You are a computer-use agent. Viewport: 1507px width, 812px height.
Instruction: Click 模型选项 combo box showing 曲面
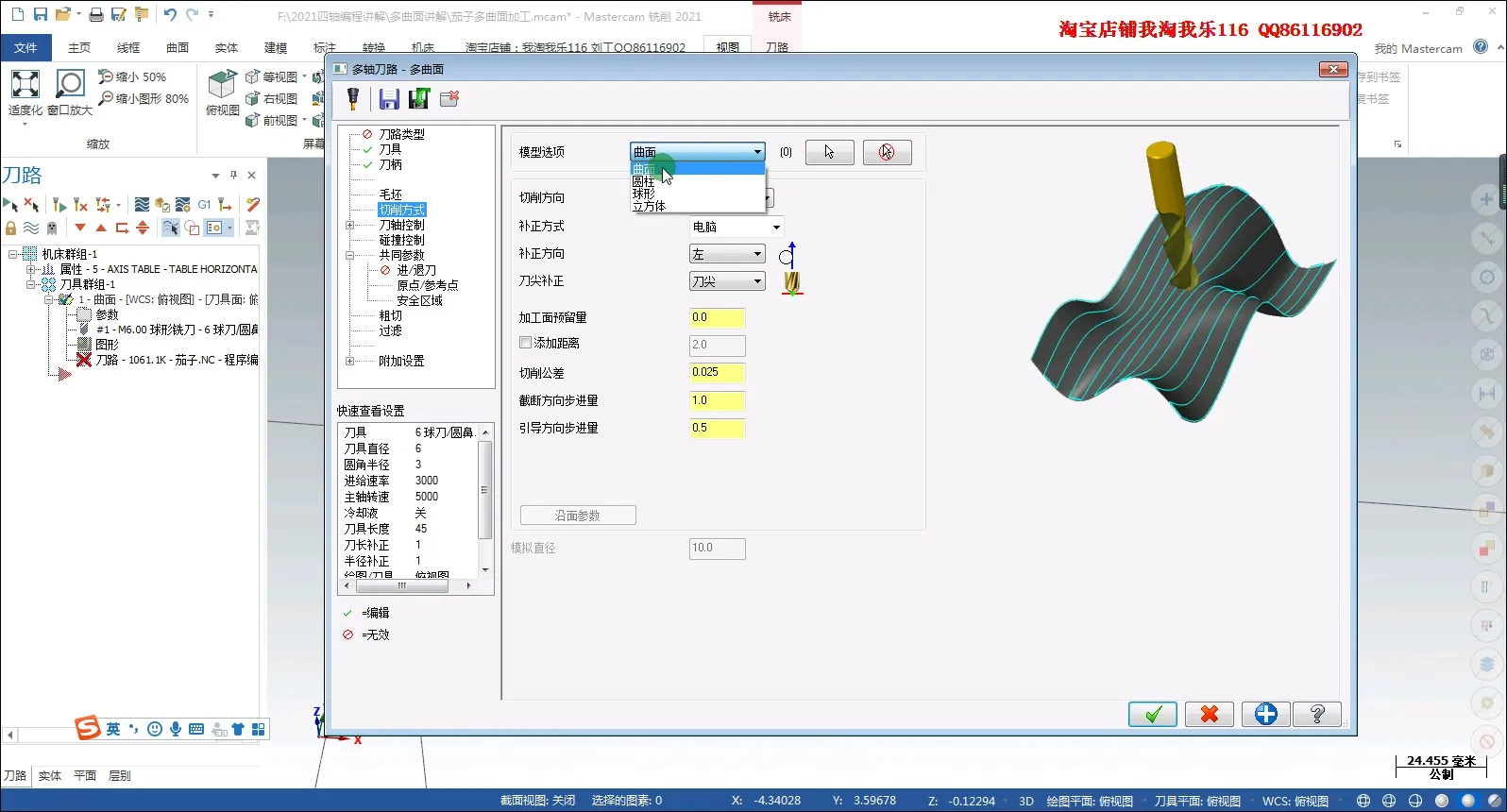pos(697,152)
